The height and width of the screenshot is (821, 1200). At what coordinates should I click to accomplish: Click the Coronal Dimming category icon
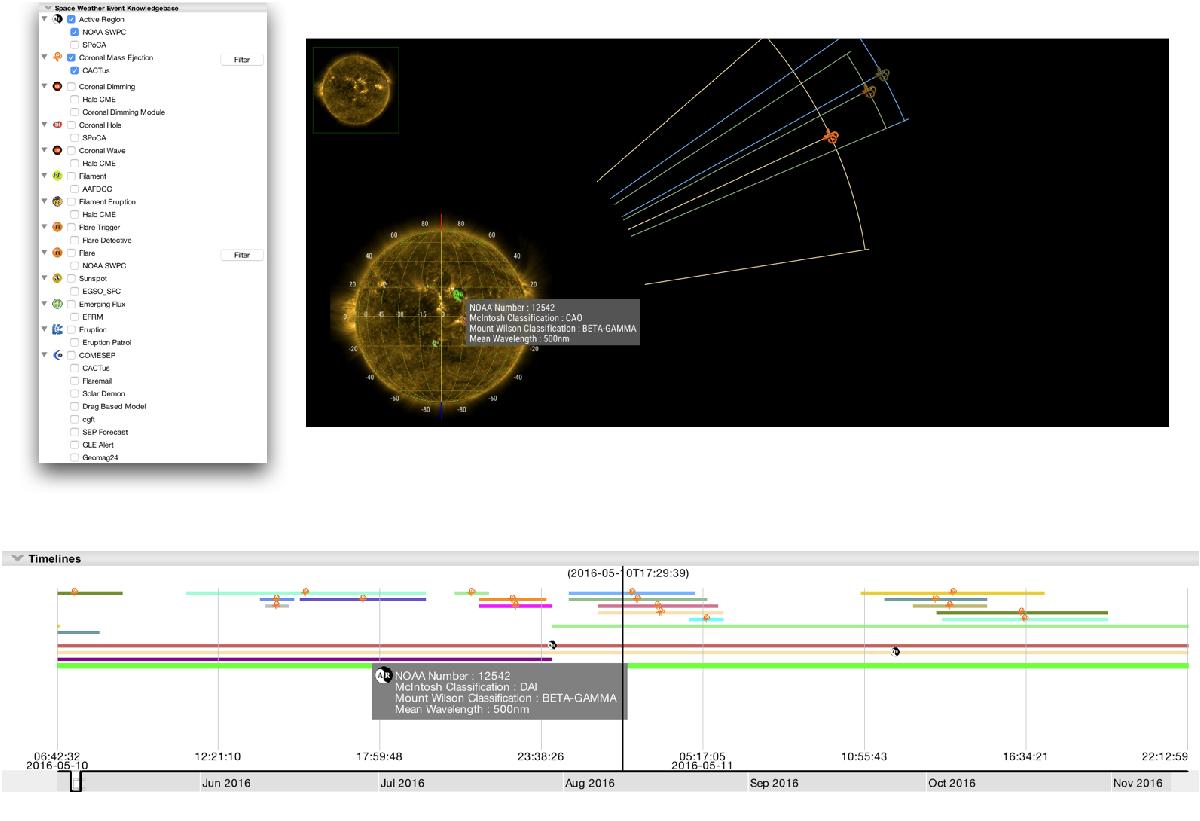point(58,87)
